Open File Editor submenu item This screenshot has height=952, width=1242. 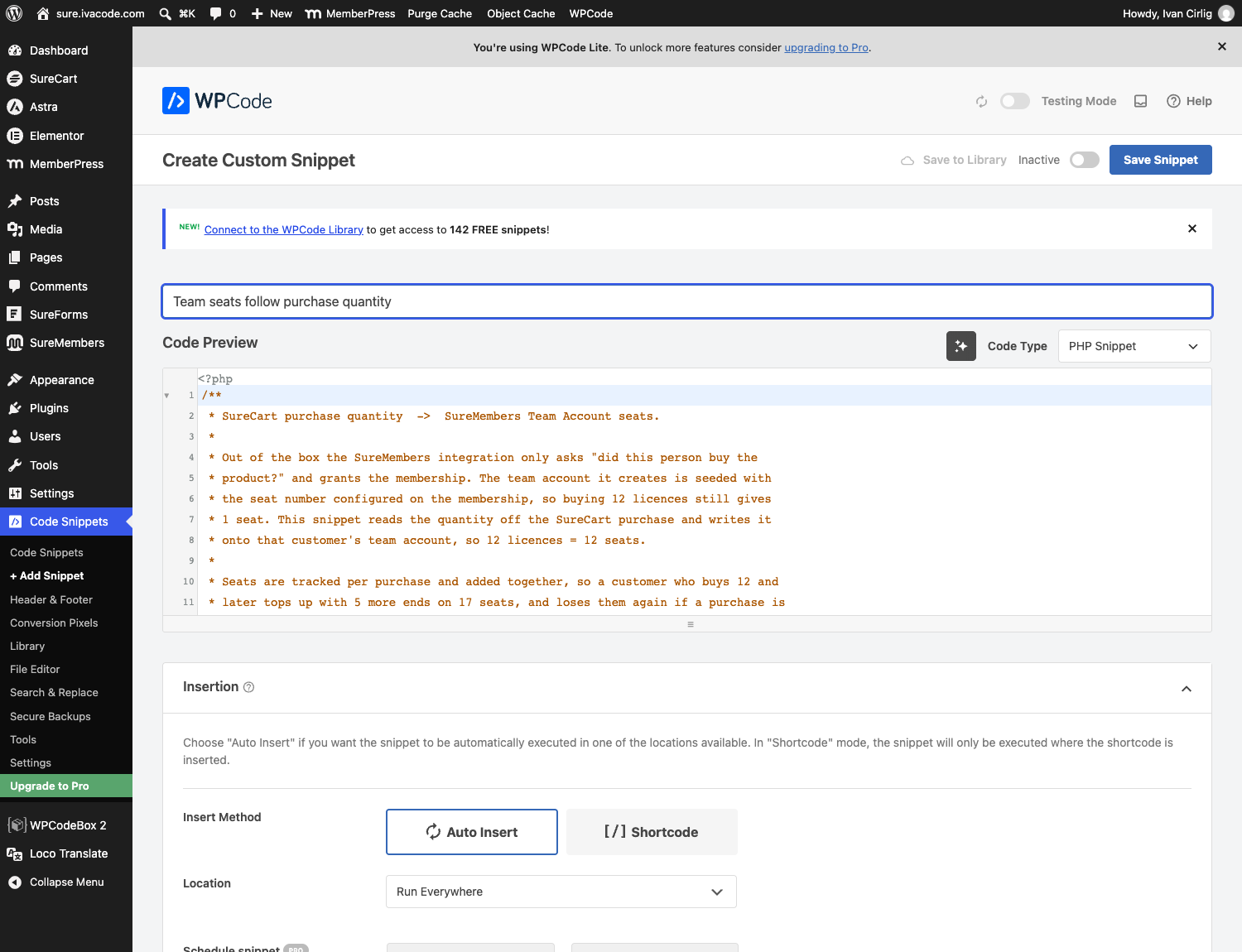[35, 669]
